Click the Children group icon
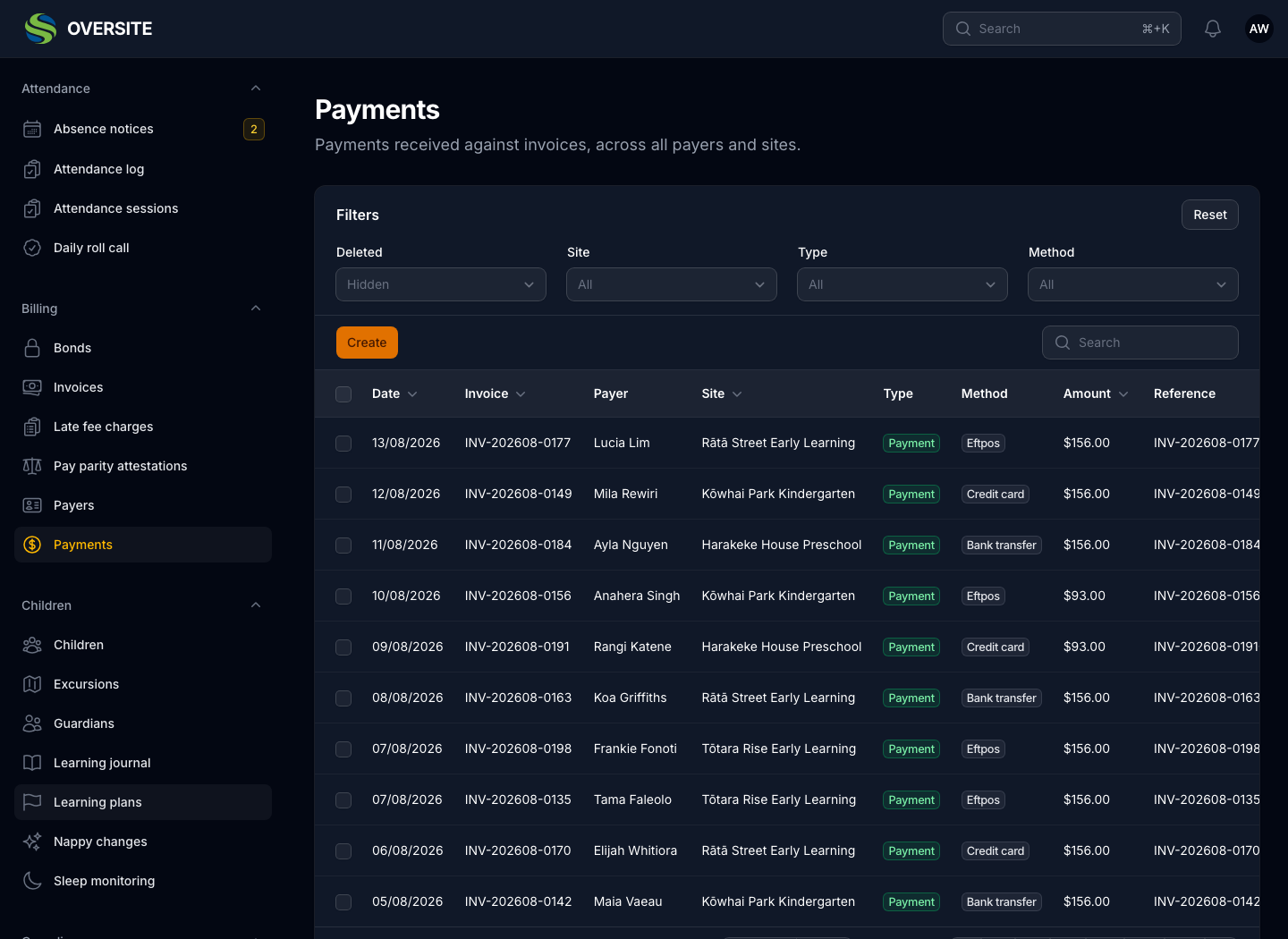 32,645
